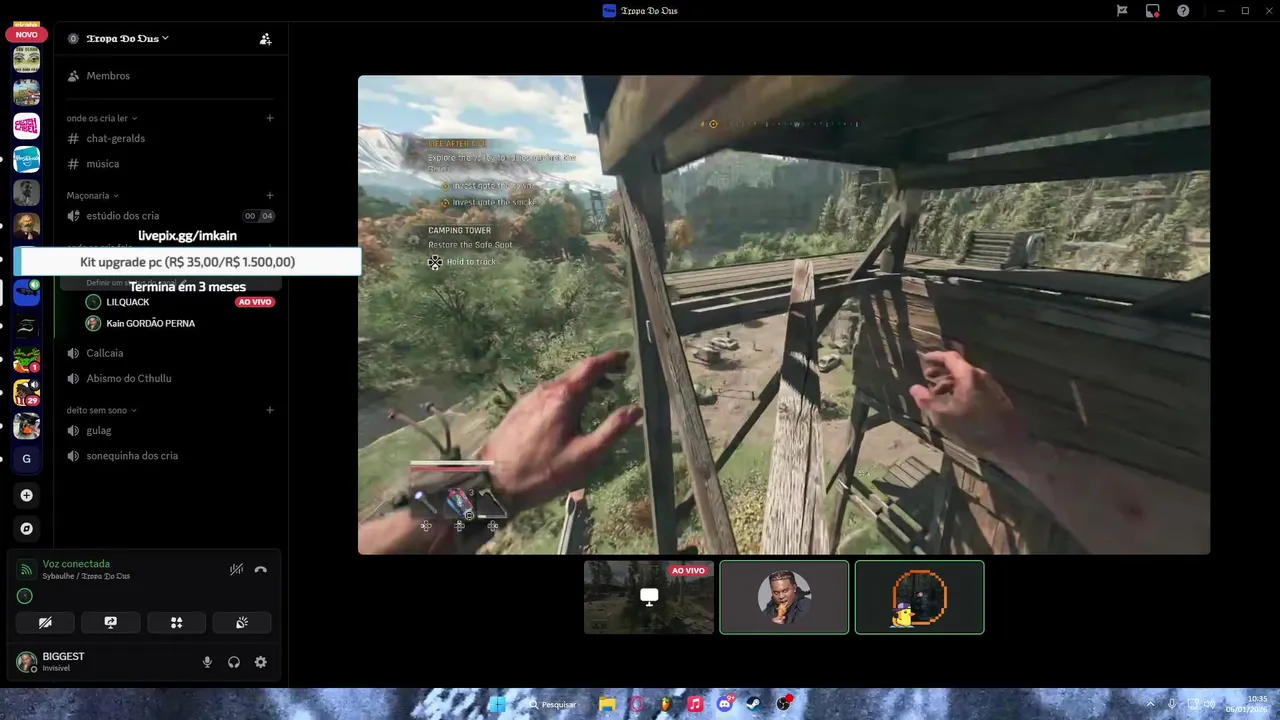Open the Tropa Do Dus server dropdown
1280x720 pixels.
point(126,38)
